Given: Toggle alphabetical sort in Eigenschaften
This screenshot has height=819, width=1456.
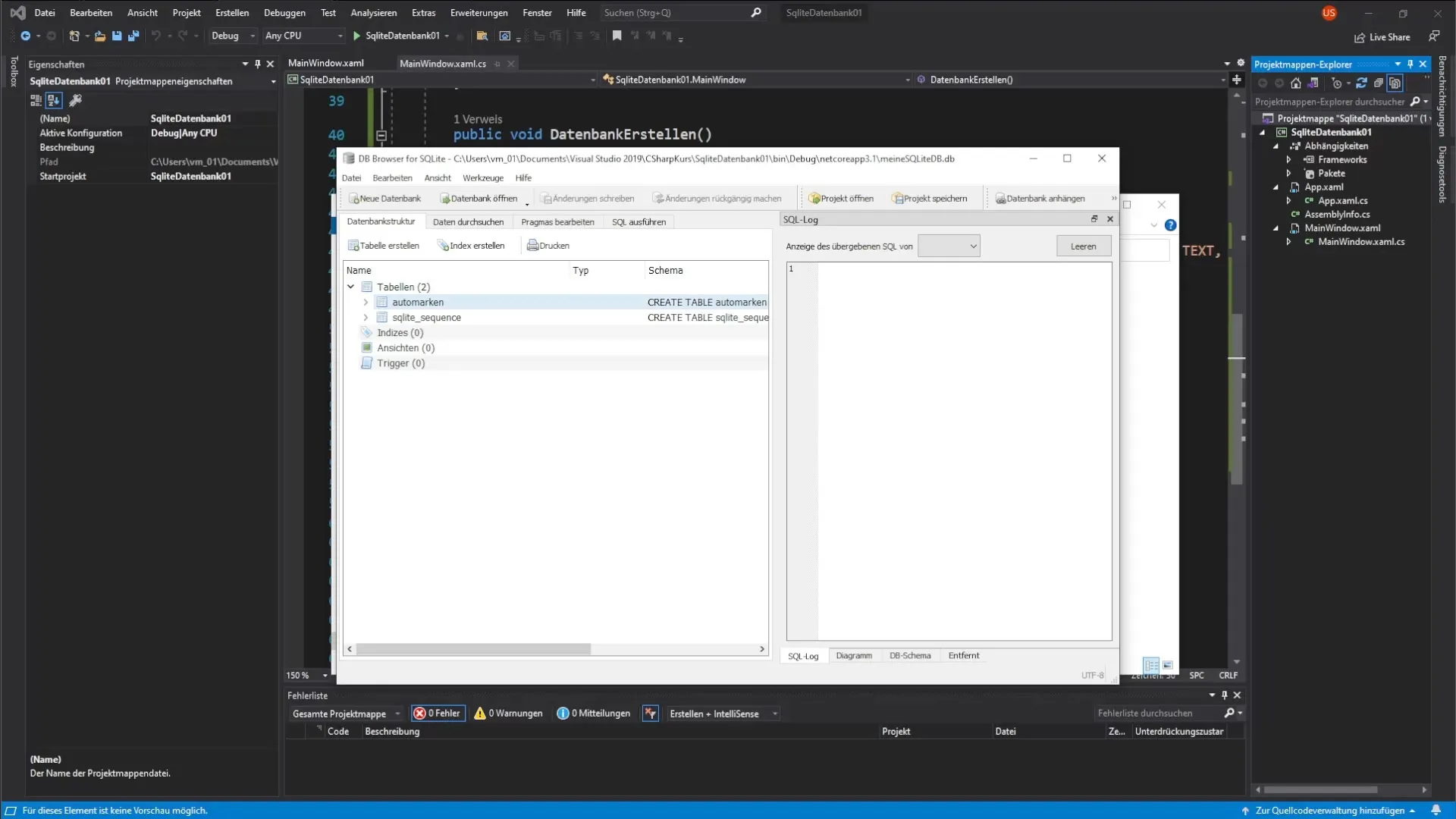Looking at the screenshot, I should tap(54, 100).
